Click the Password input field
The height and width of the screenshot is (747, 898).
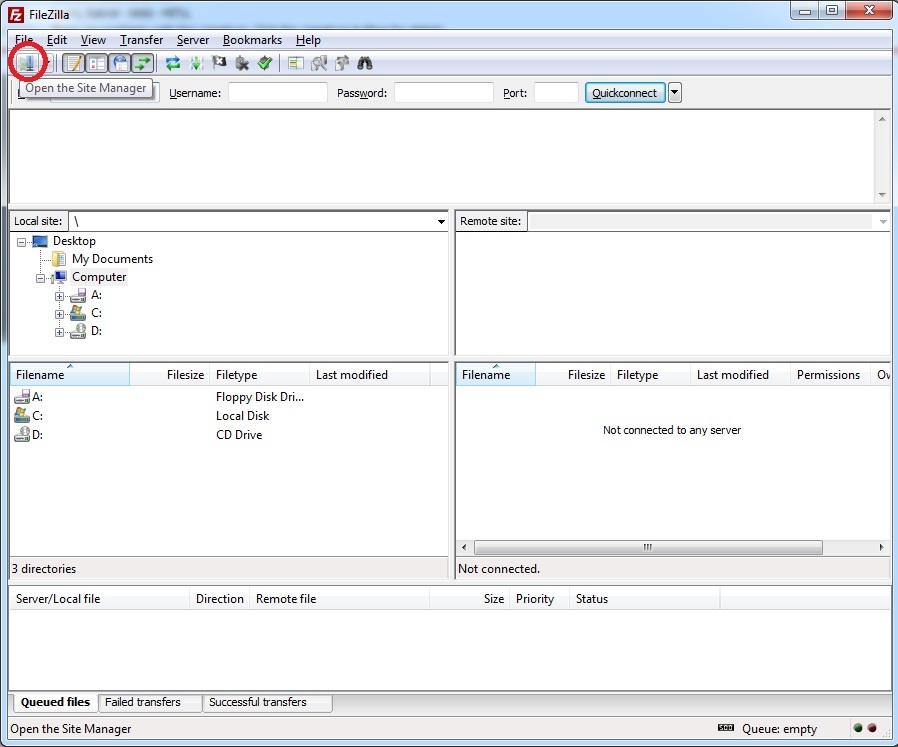(x=444, y=93)
